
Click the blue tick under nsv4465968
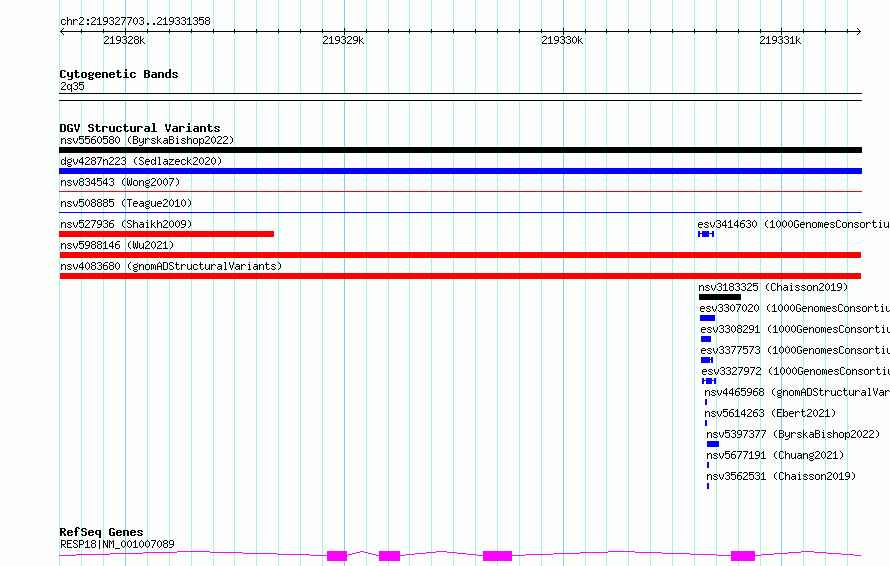[706, 402]
